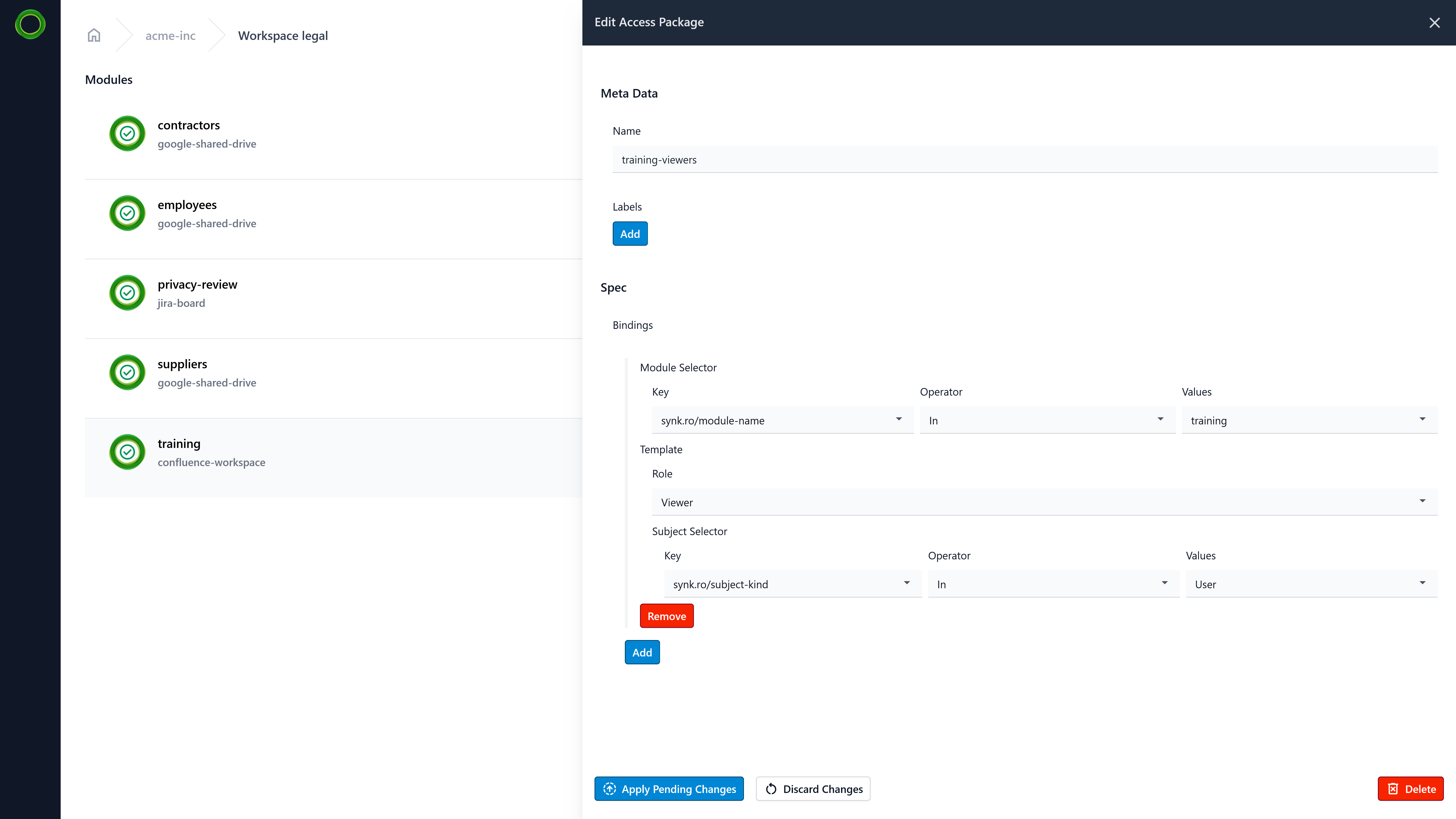Click Add under Labels
1456x819 pixels.
[630, 233]
